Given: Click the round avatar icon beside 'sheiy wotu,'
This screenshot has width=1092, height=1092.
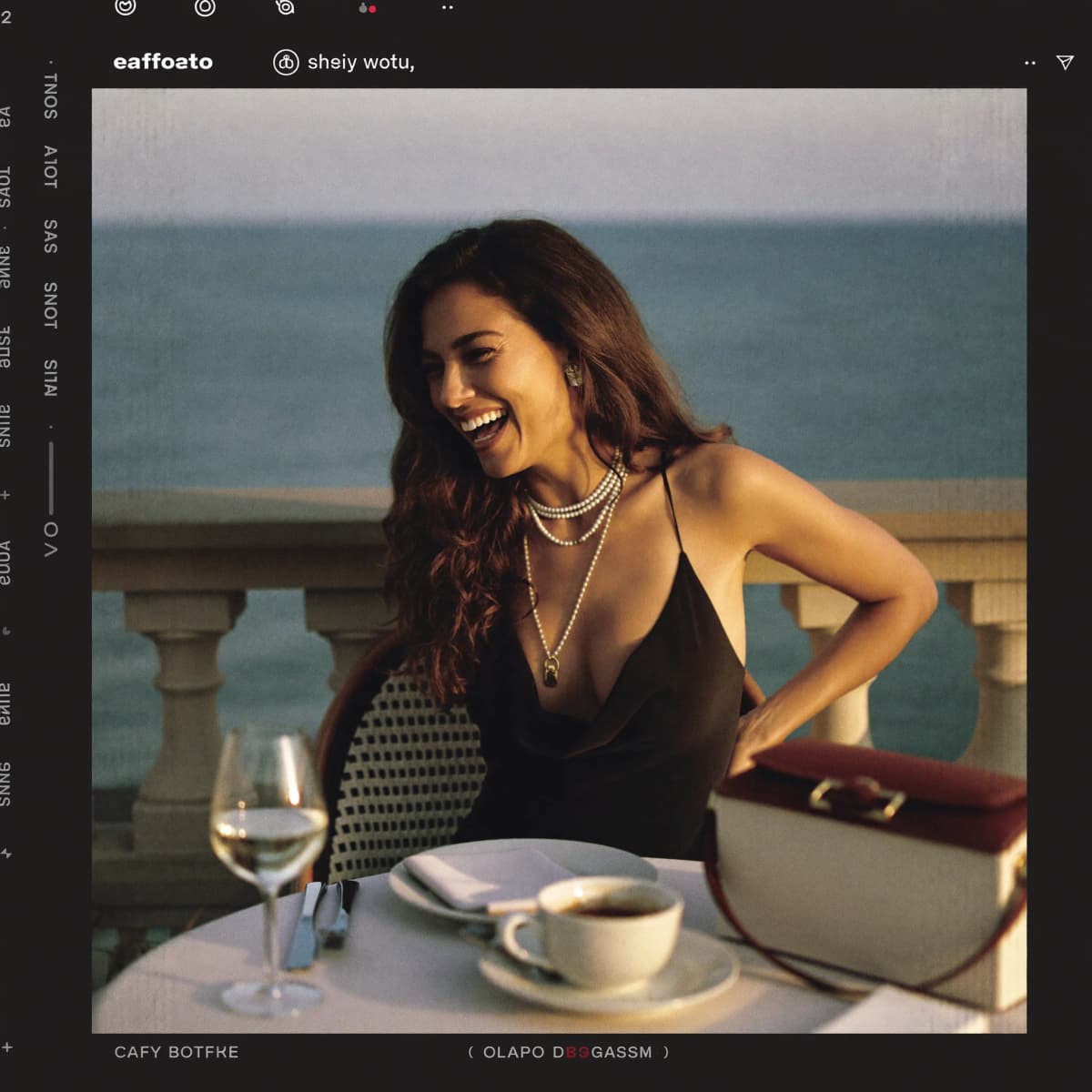Looking at the screenshot, I should pos(286,62).
